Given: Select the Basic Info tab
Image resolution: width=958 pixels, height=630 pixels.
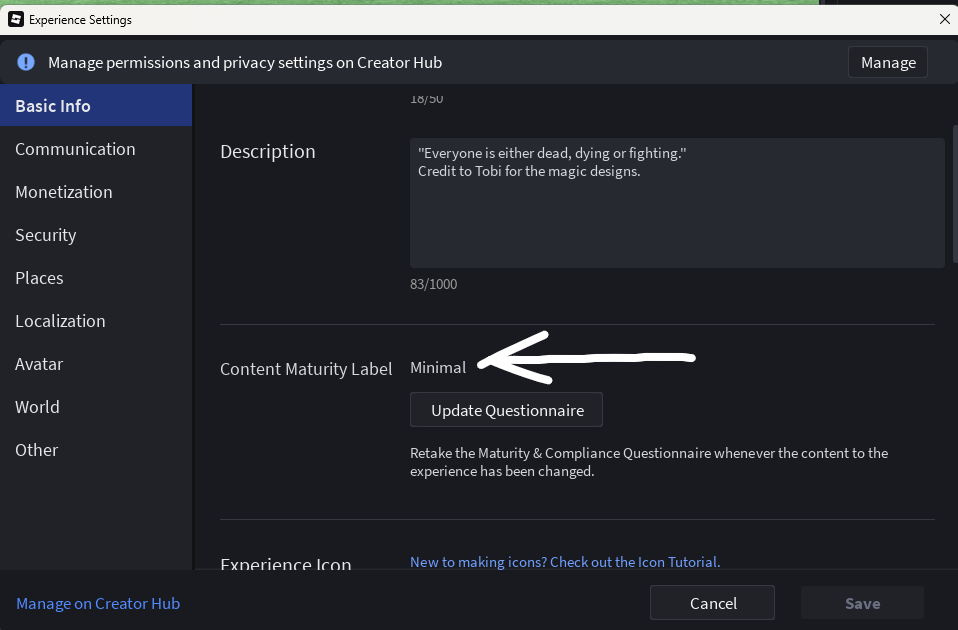Looking at the screenshot, I should (53, 106).
